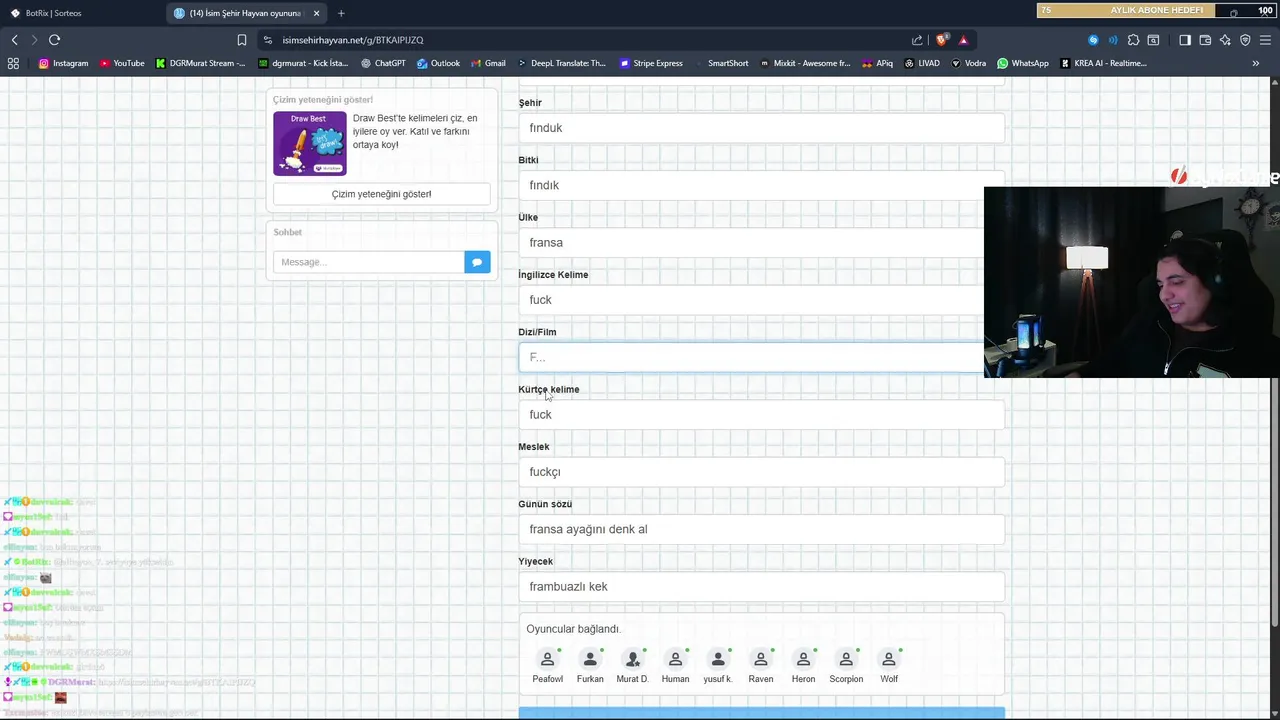Open the WhatsApp bookmark
Screen dimensions: 1280x720
click(1023, 63)
